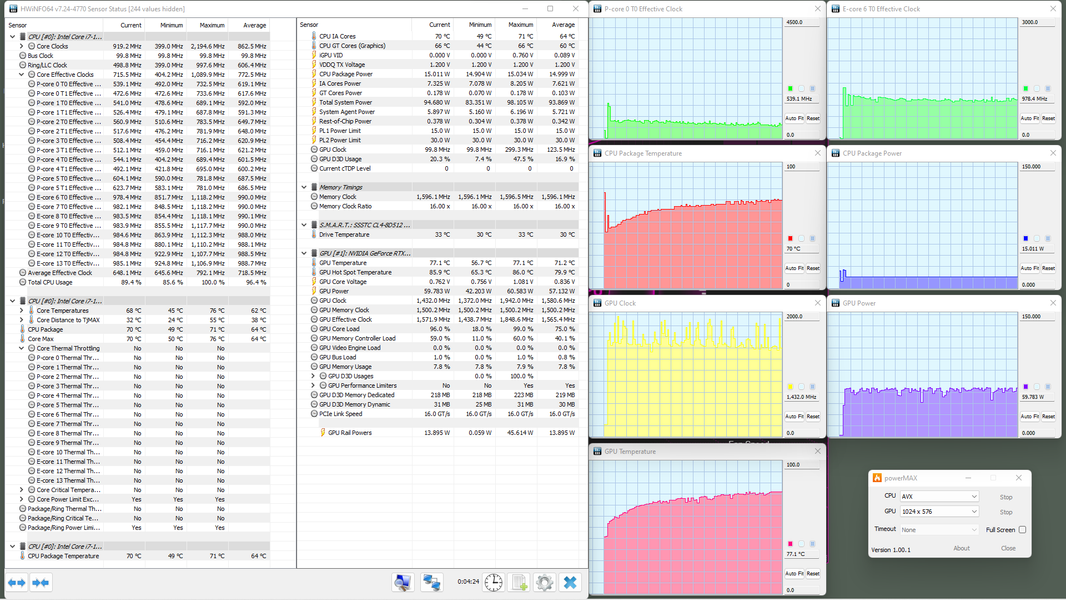Click icon of GPU Power graph window
The image size is (1066, 600).
coord(836,303)
